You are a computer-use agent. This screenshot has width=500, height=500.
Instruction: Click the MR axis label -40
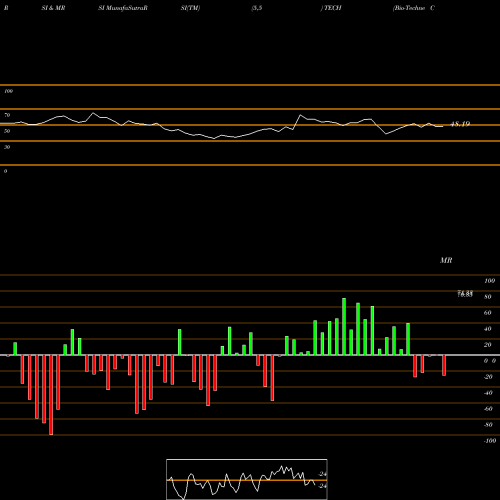488,393
